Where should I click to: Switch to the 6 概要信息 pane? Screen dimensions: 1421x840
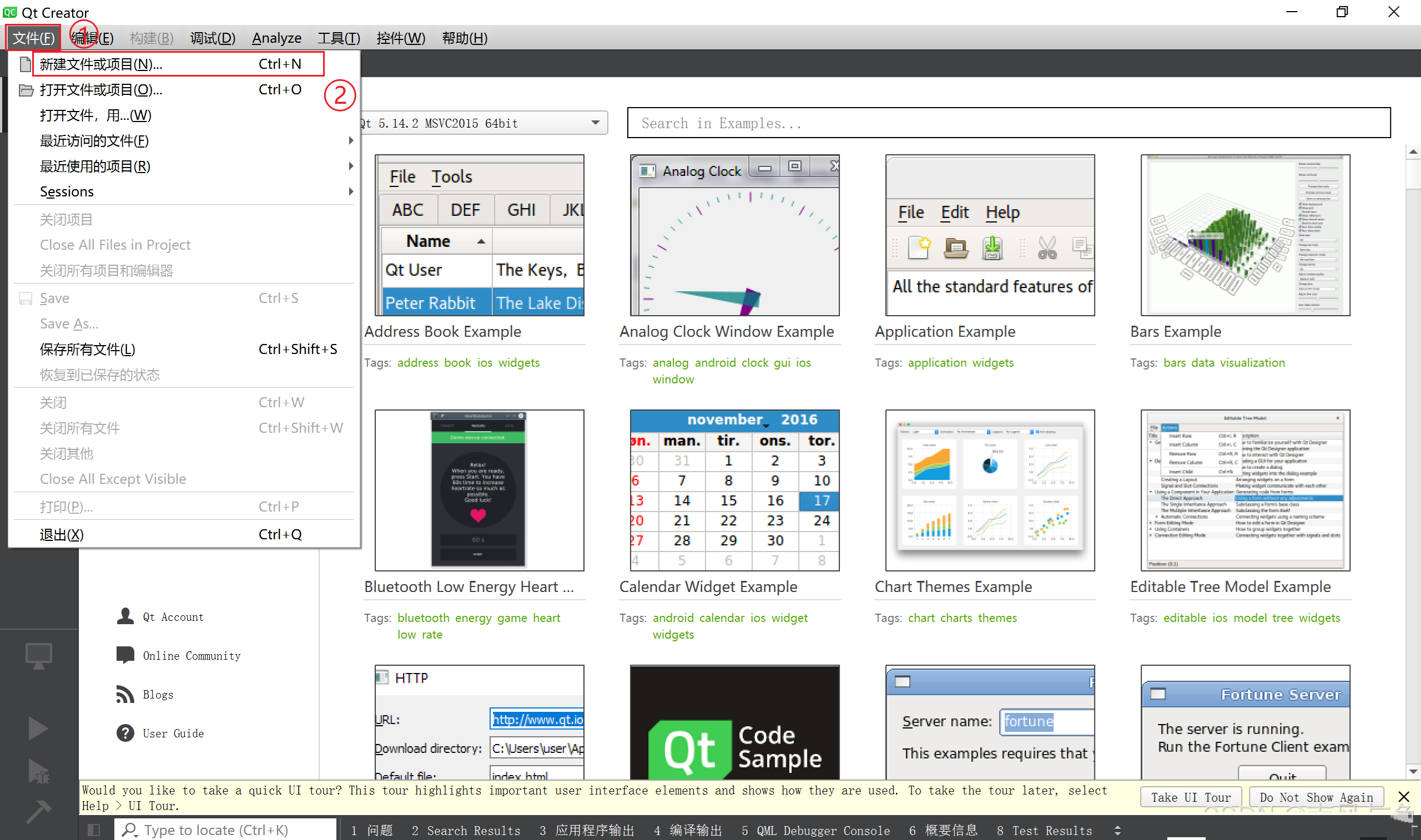[943, 831]
